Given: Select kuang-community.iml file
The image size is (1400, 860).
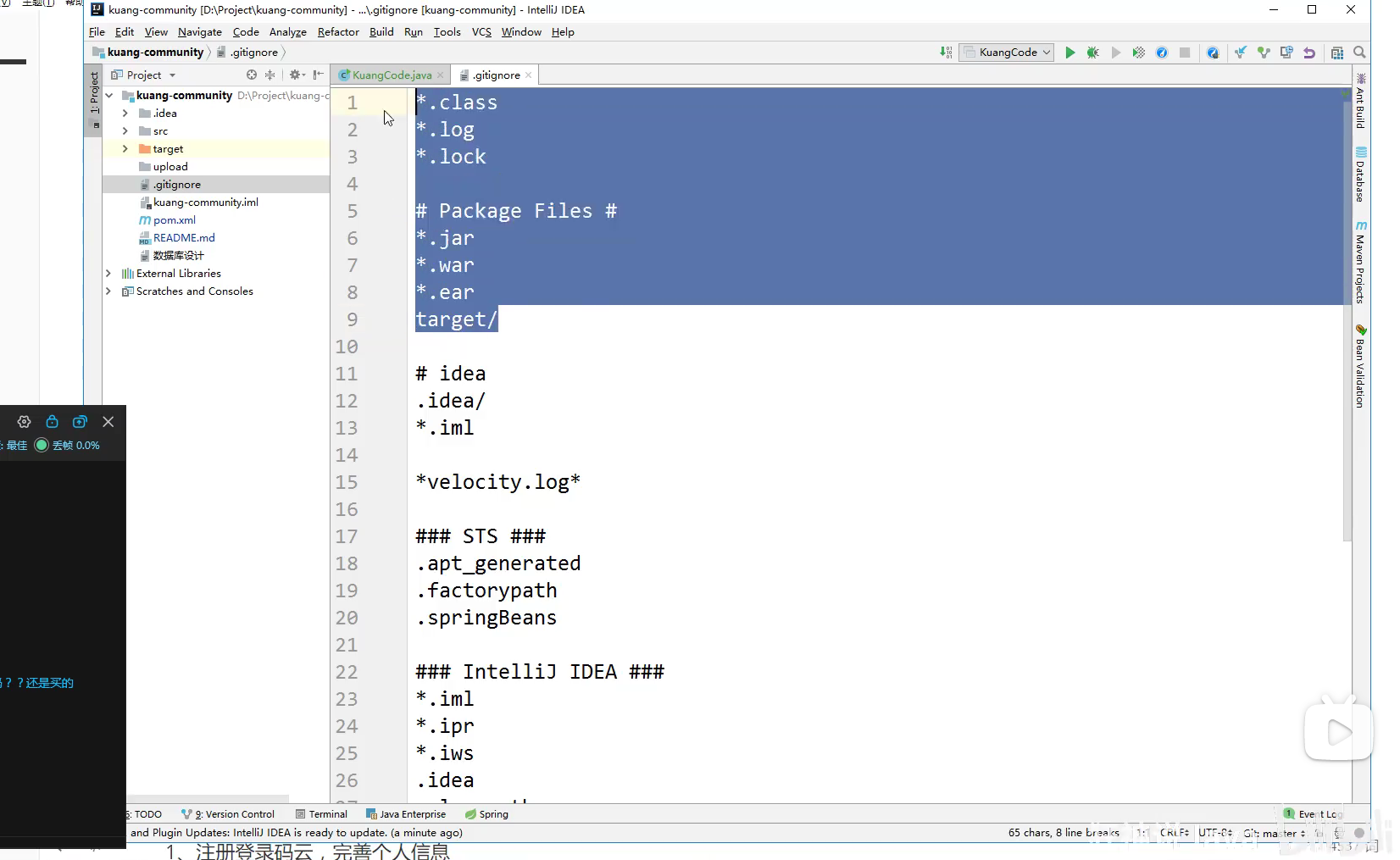Looking at the screenshot, I should click(x=206, y=202).
